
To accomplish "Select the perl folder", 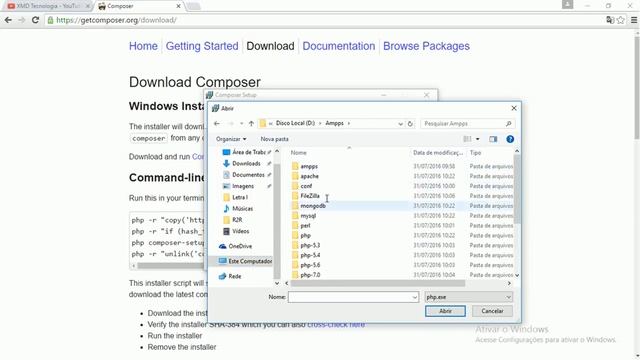I will click(305, 225).
